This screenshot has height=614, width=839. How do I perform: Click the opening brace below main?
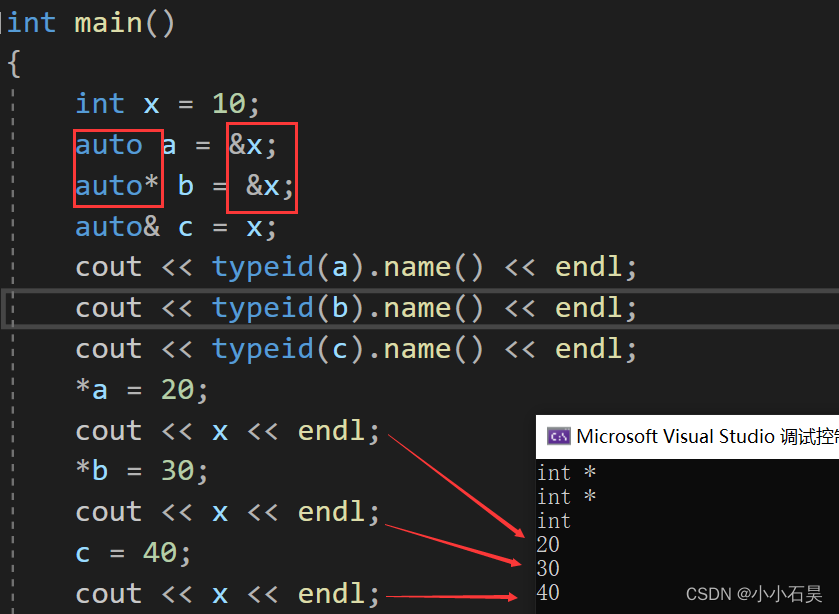point(14,64)
